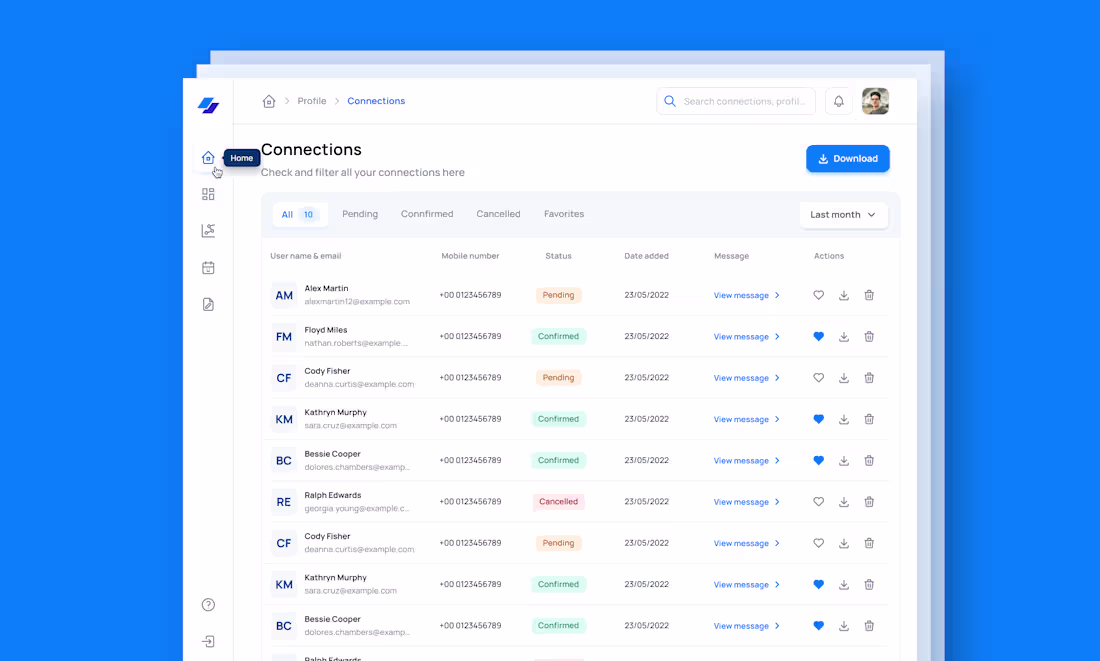The image size is (1100, 661).
Task: Delete Ralph Edwards using the trash icon
Action: 869,501
